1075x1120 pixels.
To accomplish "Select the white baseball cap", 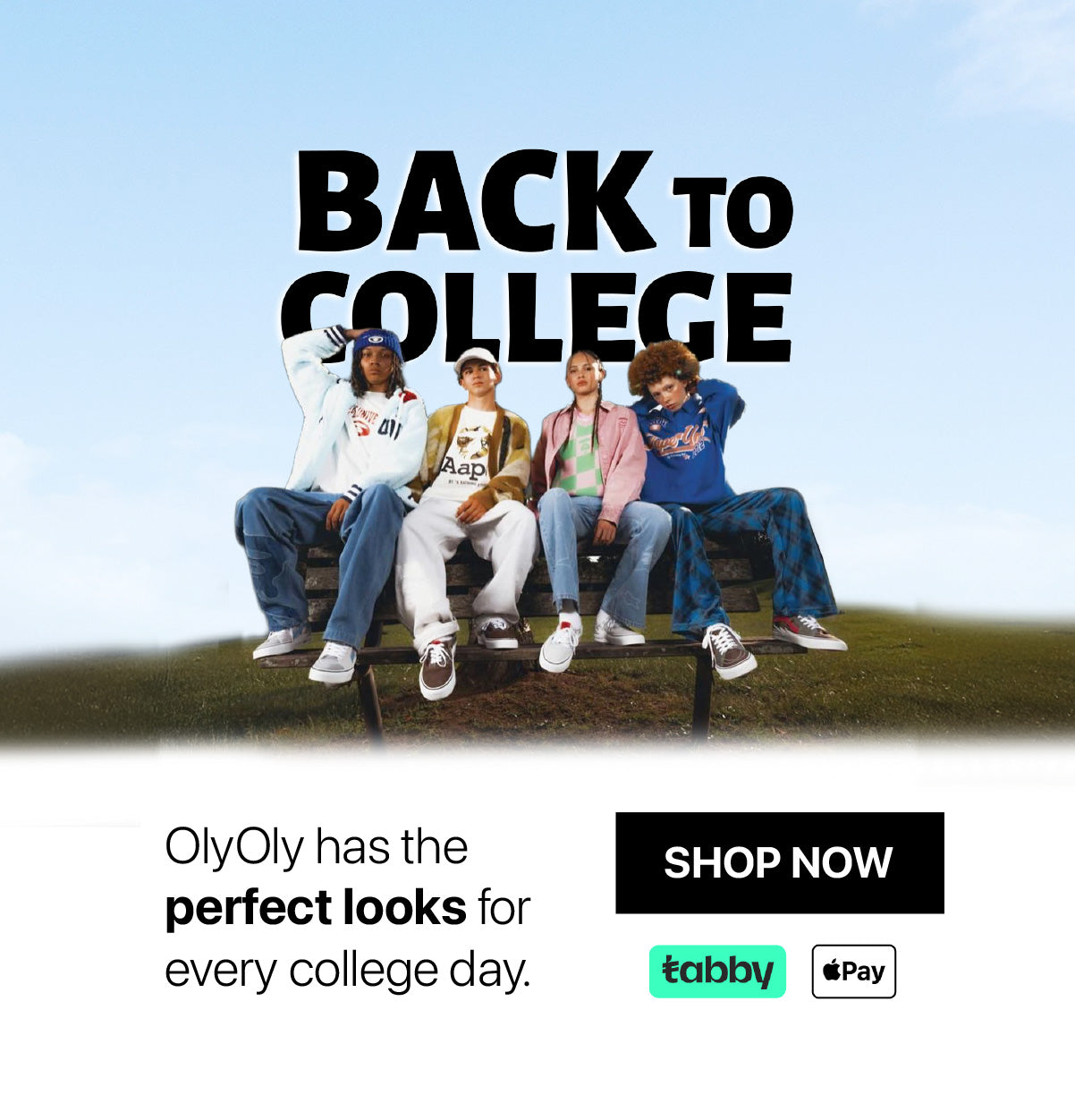I will [475, 360].
